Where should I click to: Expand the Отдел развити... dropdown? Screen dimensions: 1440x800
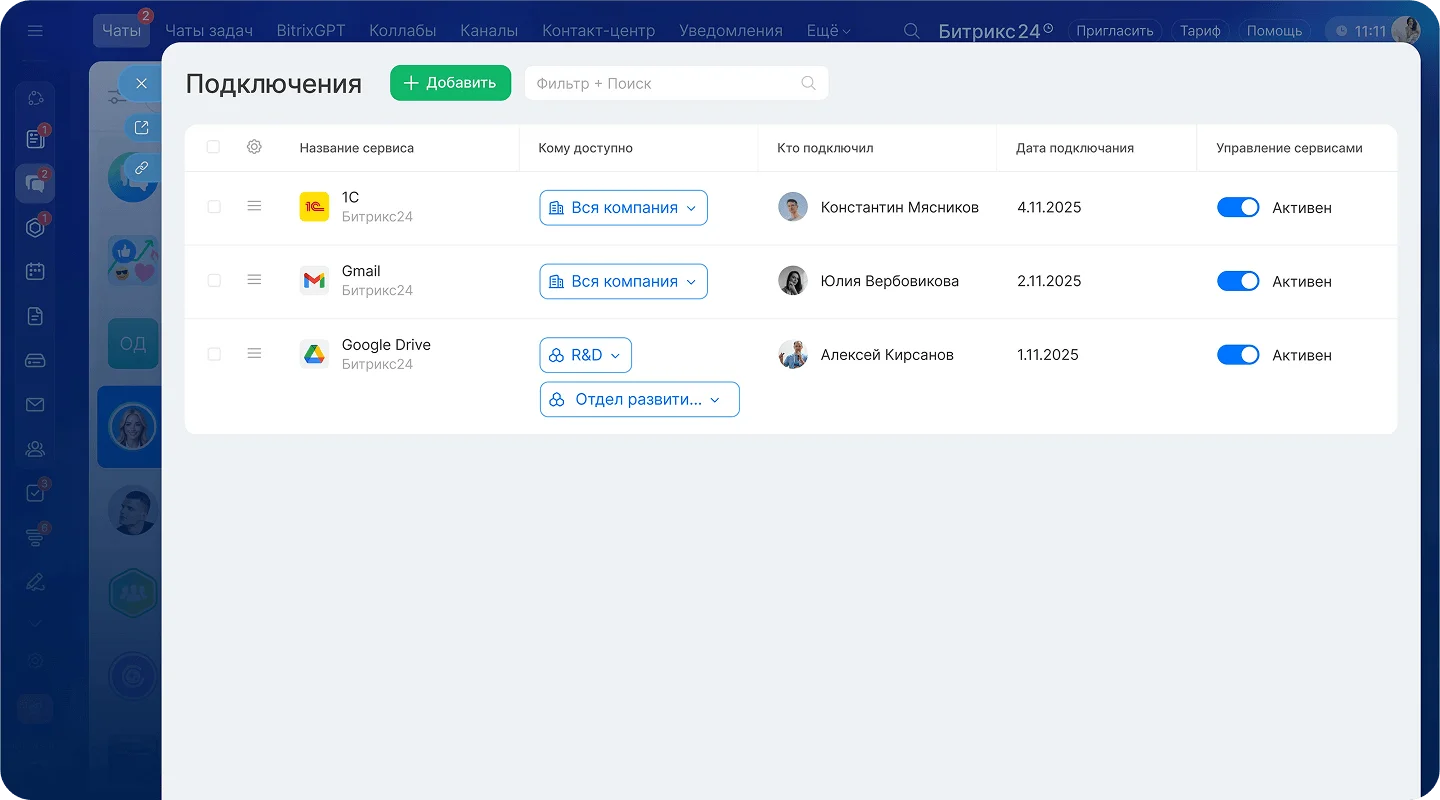(639, 399)
